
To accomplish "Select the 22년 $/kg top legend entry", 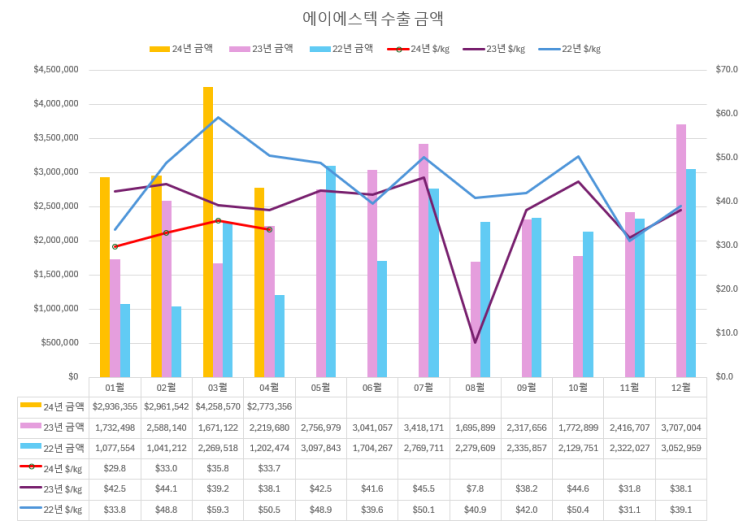I will [570, 49].
